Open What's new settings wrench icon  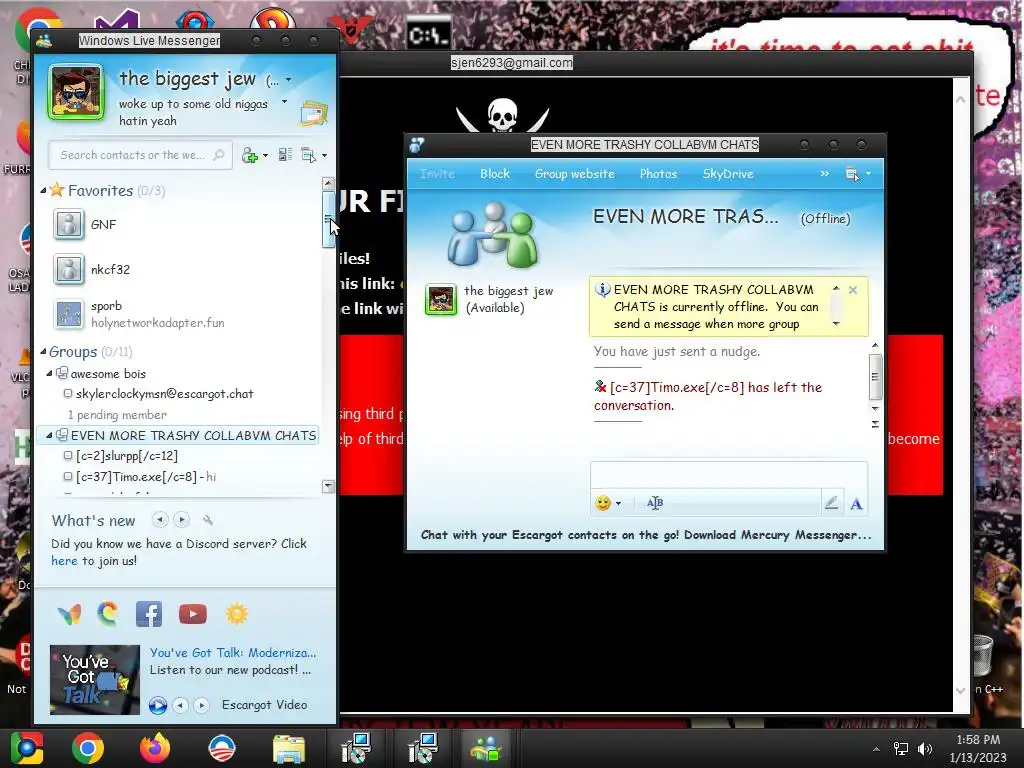point(208,520)
